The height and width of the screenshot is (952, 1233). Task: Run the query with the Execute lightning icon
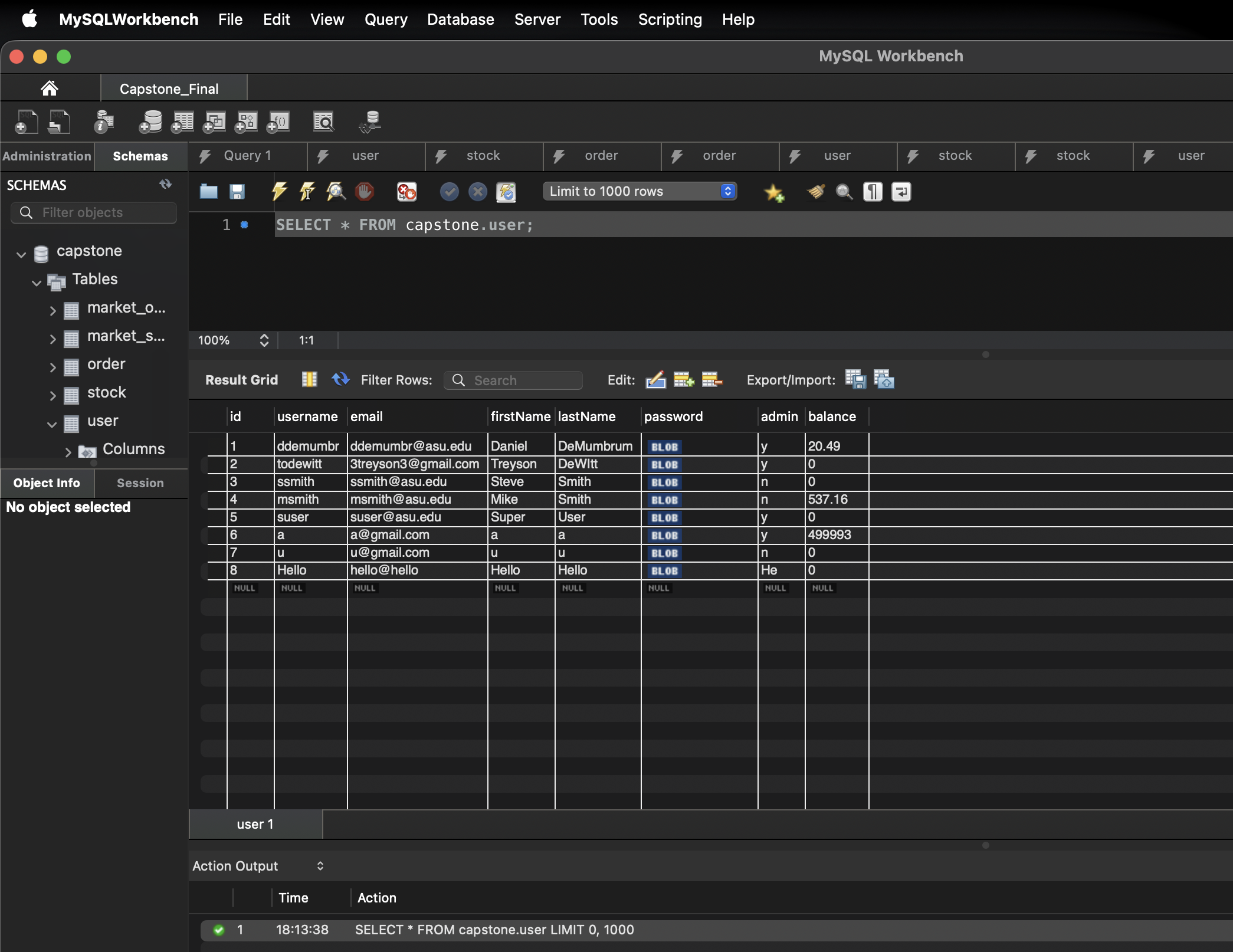point(278,191)
